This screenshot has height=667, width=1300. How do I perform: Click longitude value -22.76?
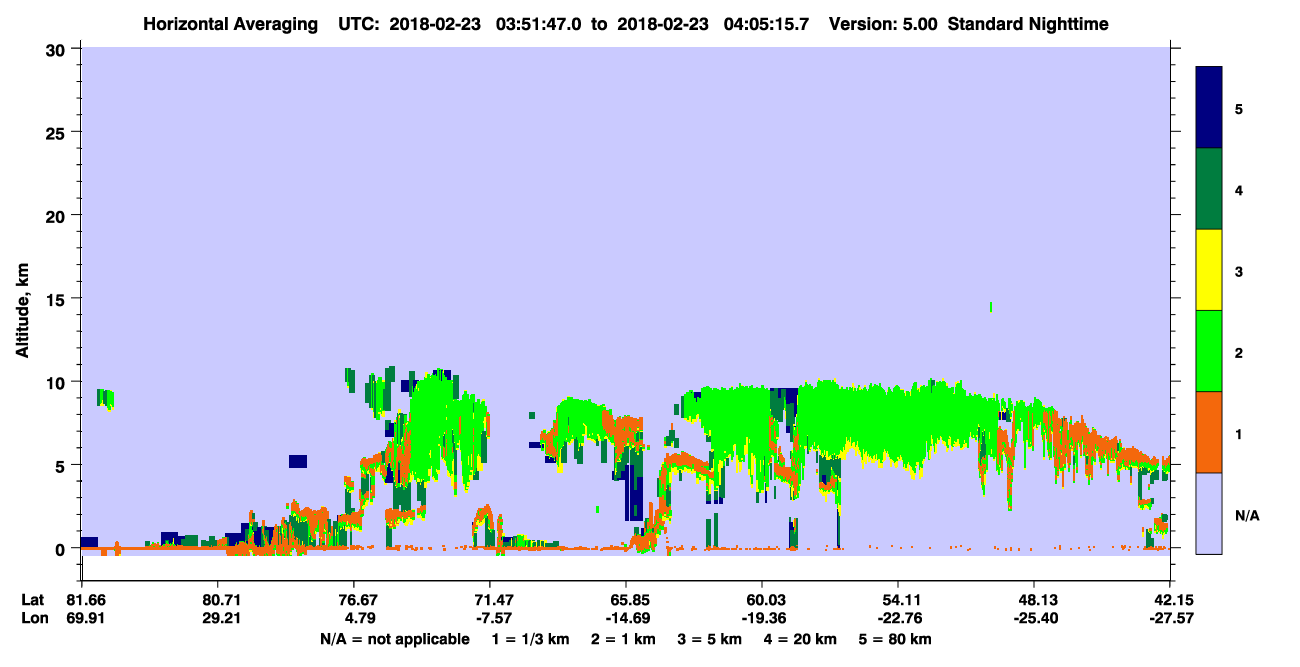[898, 619]
